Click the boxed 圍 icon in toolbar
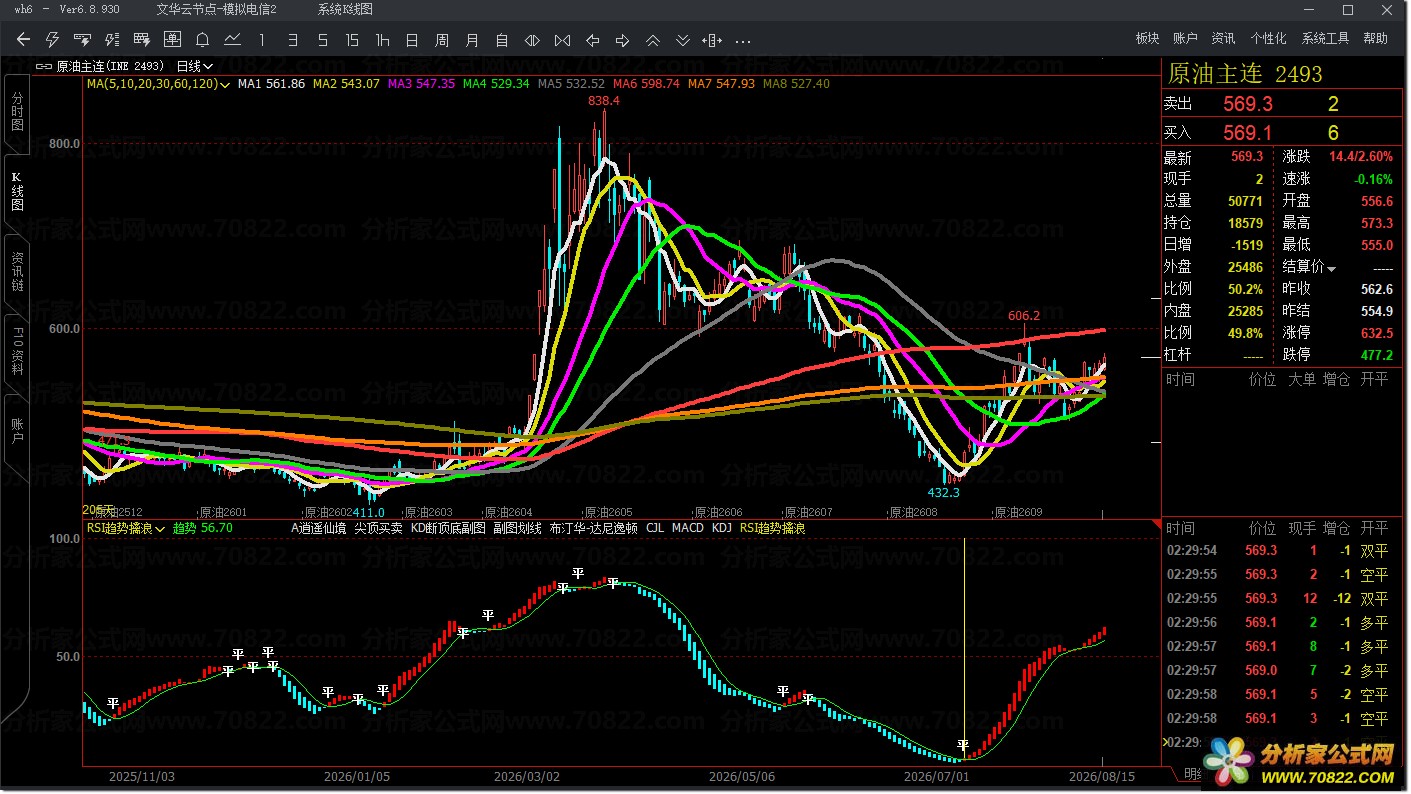1411x794 pixels. [172, 40]
